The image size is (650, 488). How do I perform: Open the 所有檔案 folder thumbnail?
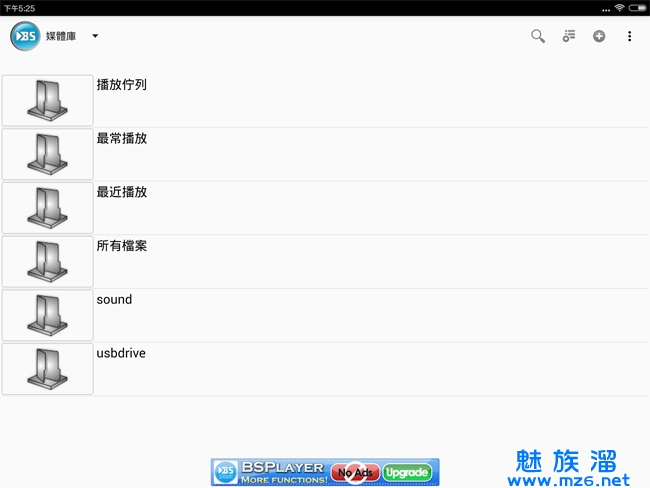point(48,261)
